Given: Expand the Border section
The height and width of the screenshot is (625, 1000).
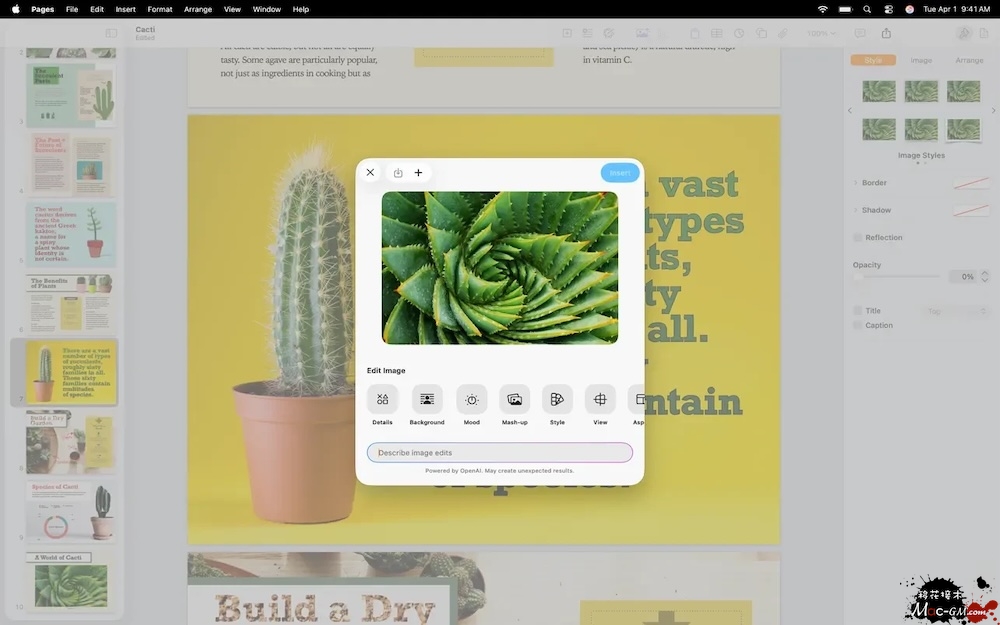Looking at the screenshot, I should (856, 183).
